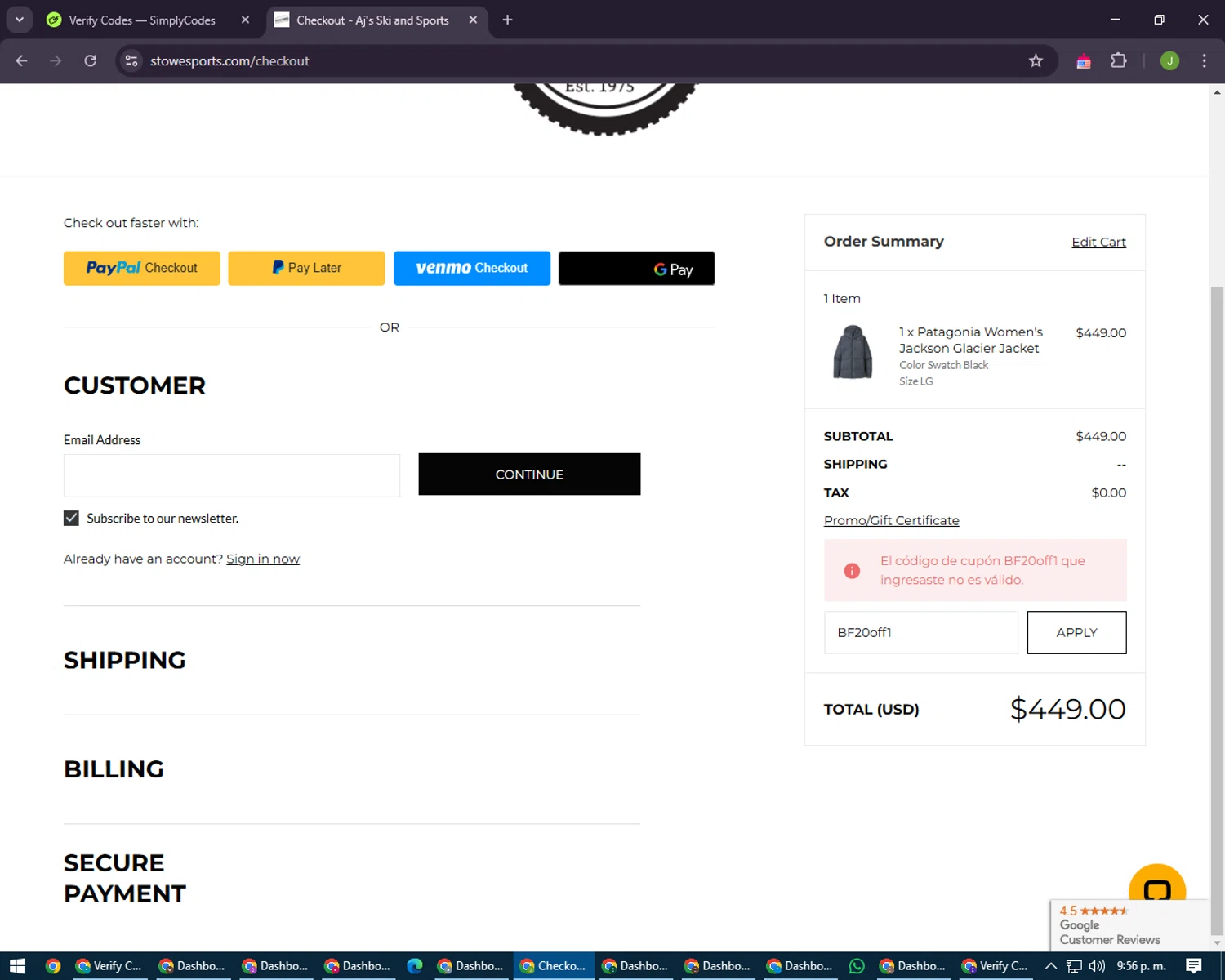Click the CONTINUE button
This screenshot has height=980, width=1225.
[x=529, y=474]
